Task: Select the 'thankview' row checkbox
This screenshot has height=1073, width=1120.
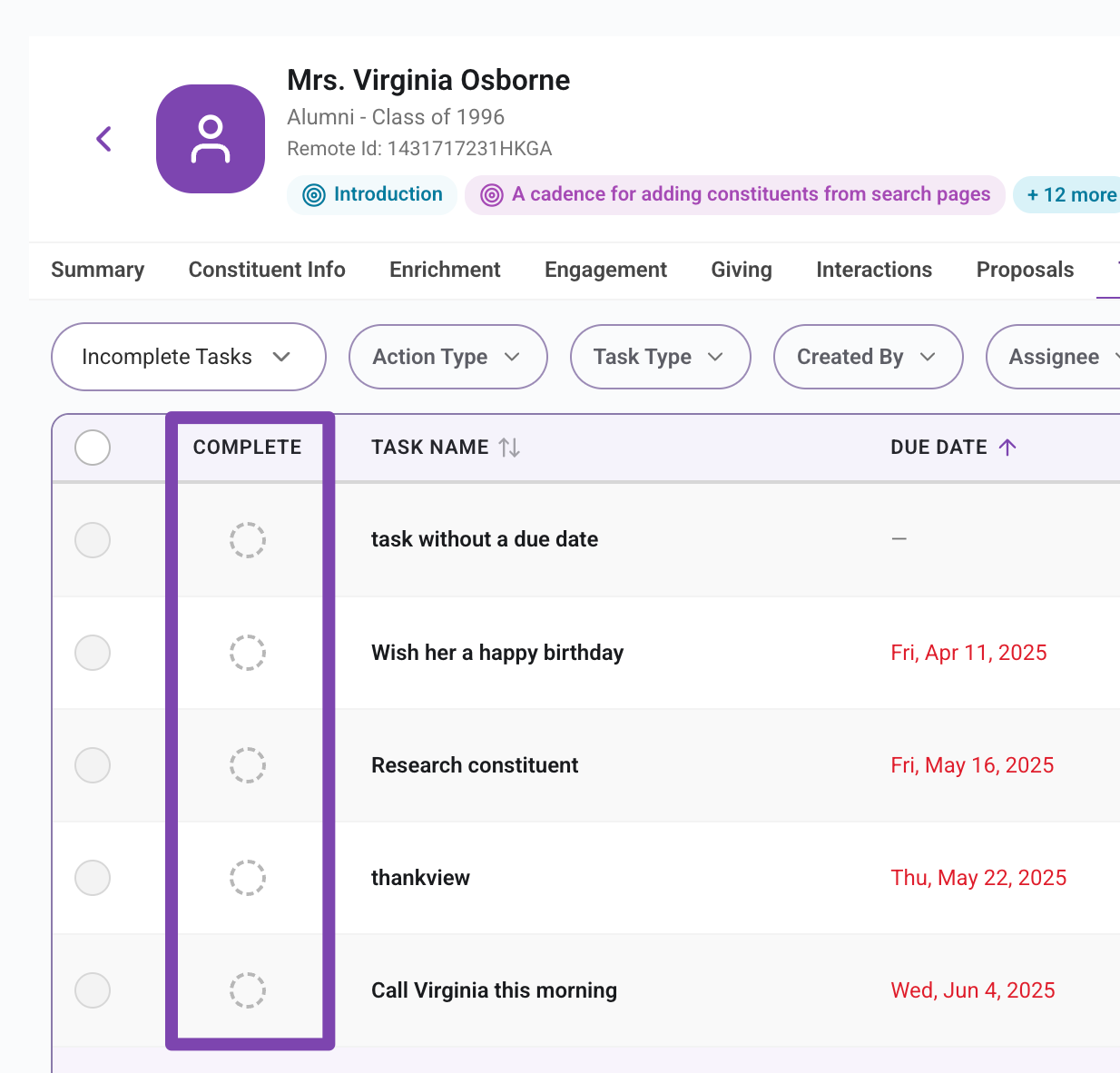Action: coord(93,878)
